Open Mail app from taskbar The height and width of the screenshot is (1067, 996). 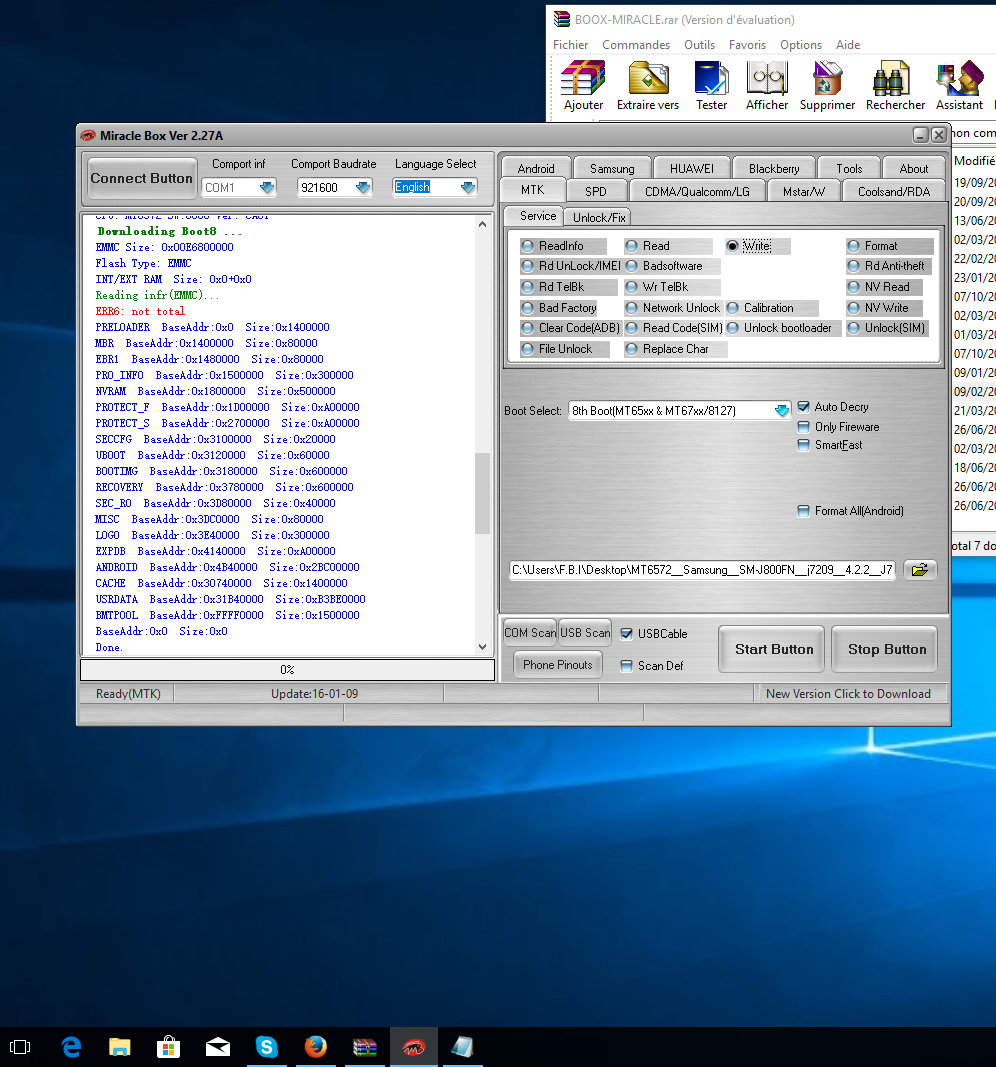coord(218,1047)
